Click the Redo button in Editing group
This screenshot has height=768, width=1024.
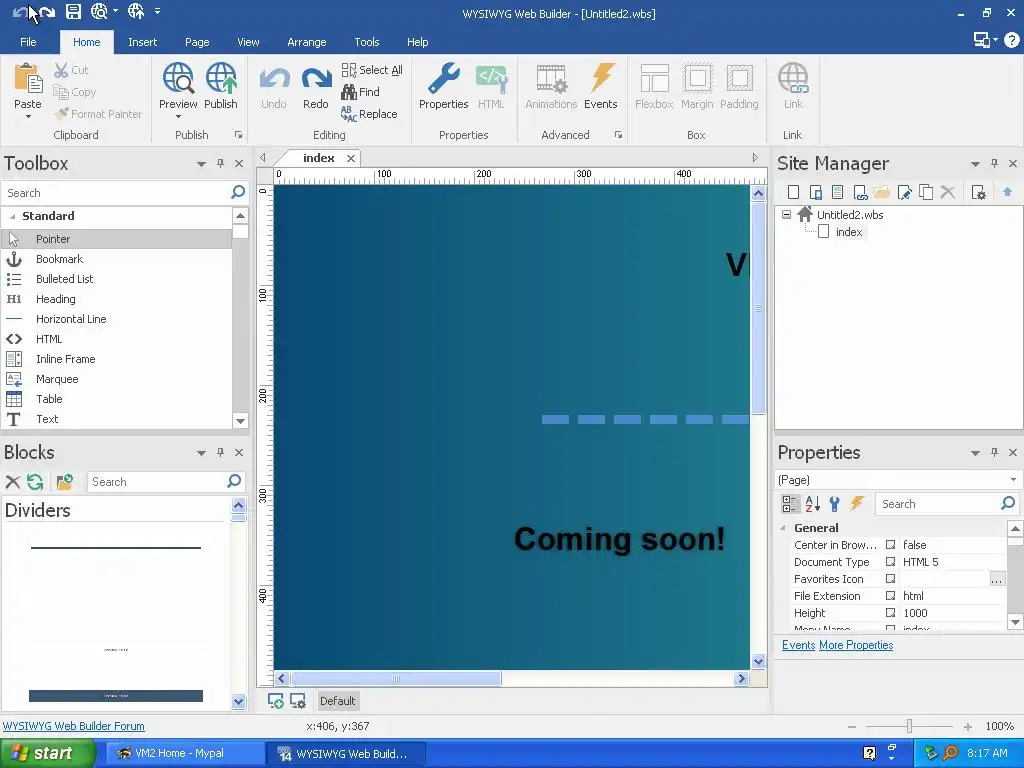click(315, 88)
